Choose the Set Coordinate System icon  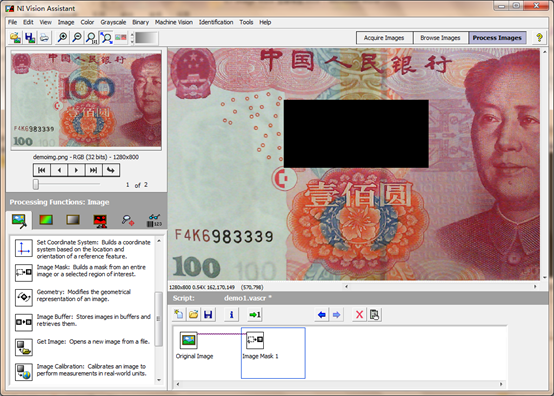coord(24,248)
